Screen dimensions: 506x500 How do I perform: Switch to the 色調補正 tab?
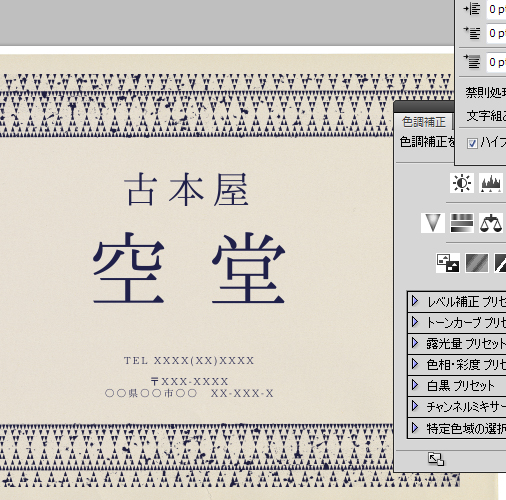(x=424, y=122)
